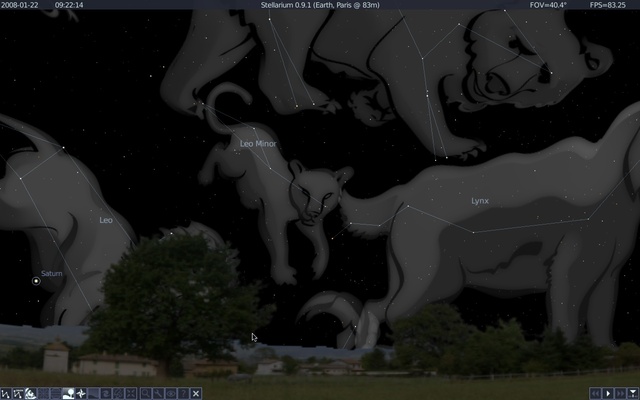Toggle ground landscape visibility
640x400 pixels.
68,393
